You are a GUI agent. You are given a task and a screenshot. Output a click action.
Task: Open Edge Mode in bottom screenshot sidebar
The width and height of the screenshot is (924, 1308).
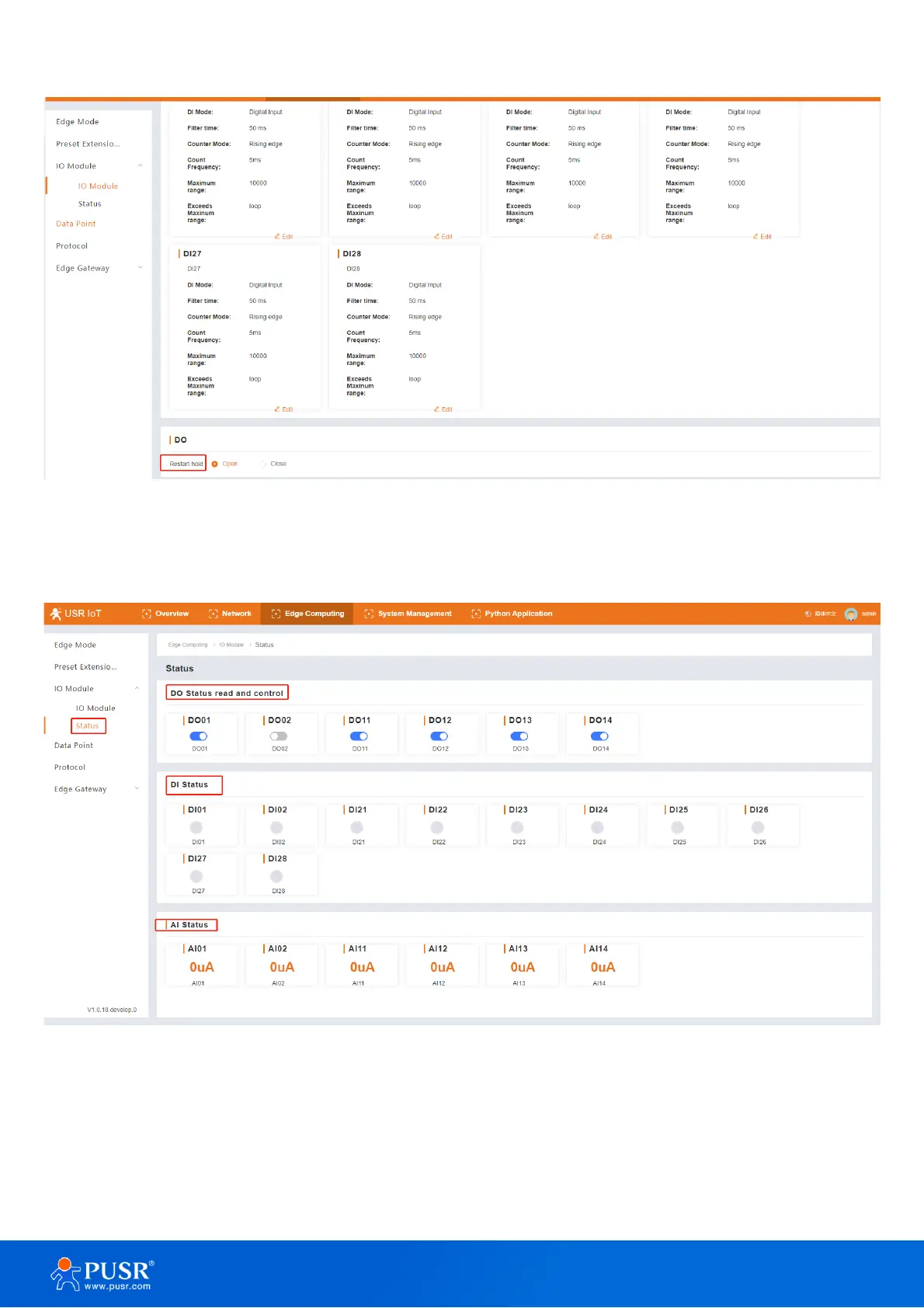[x=75, y=645]
